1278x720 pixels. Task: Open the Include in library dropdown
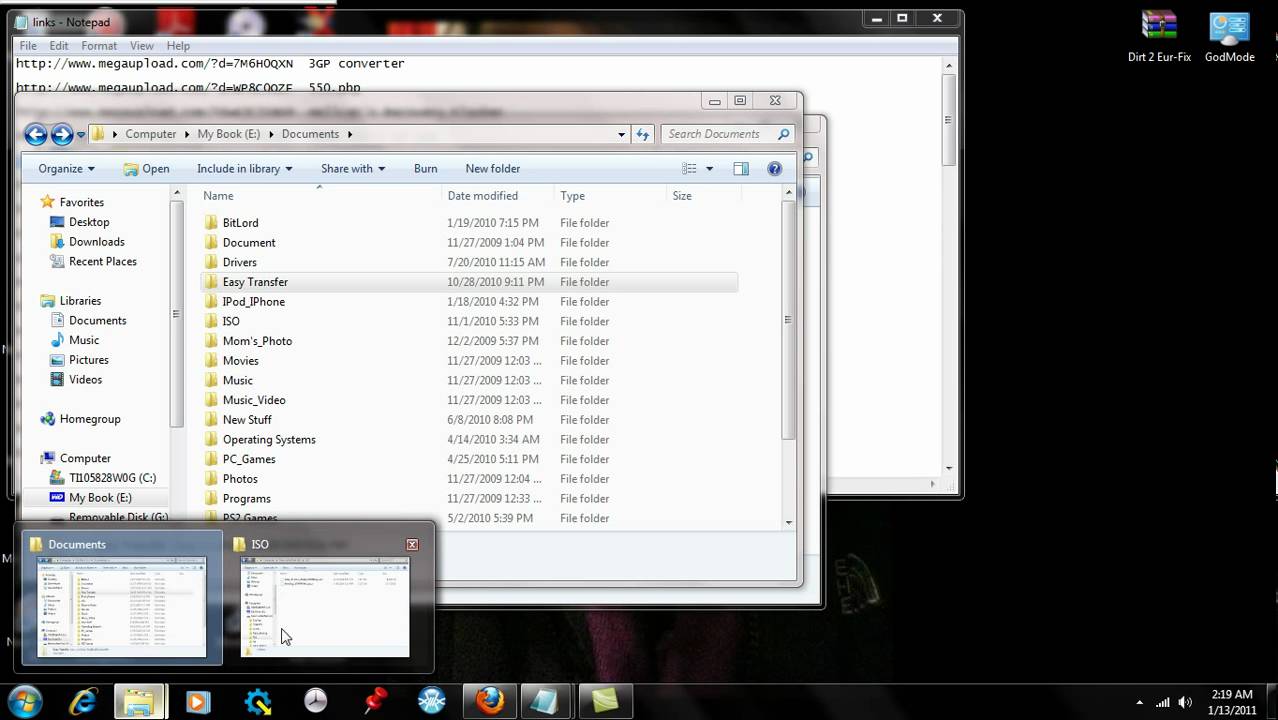coord(245,169)
